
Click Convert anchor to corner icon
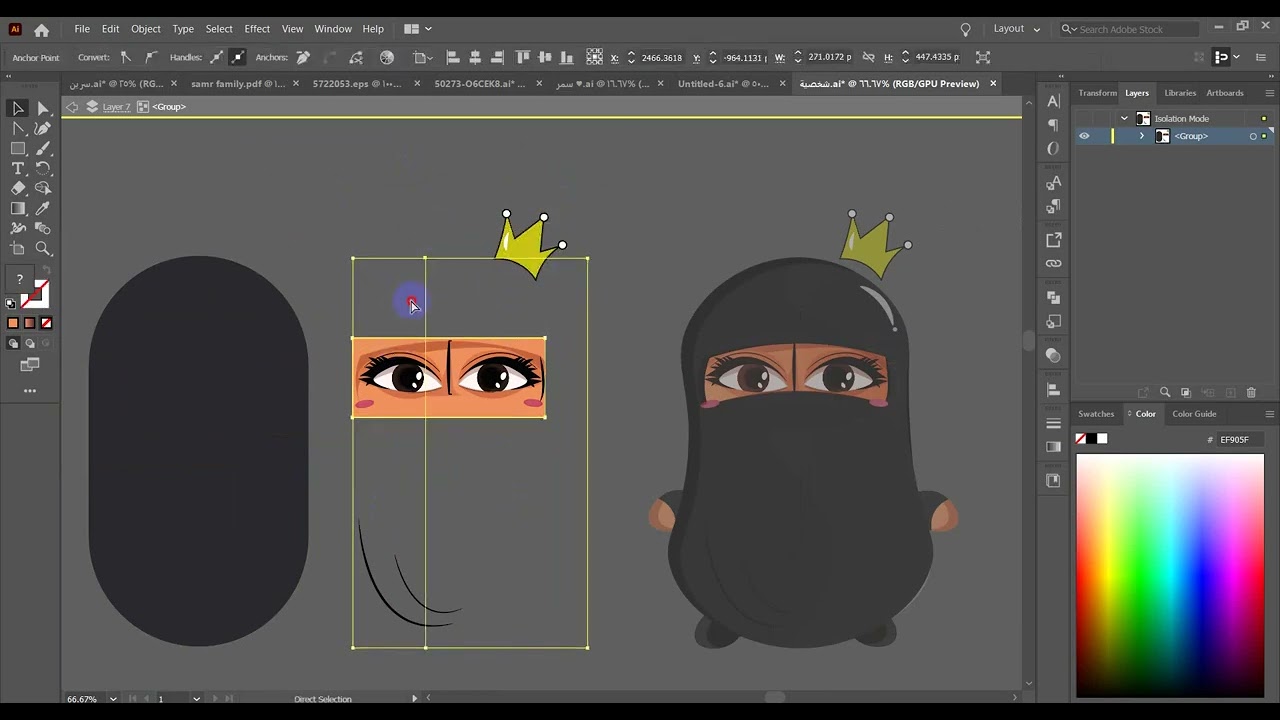click(125, 57)
